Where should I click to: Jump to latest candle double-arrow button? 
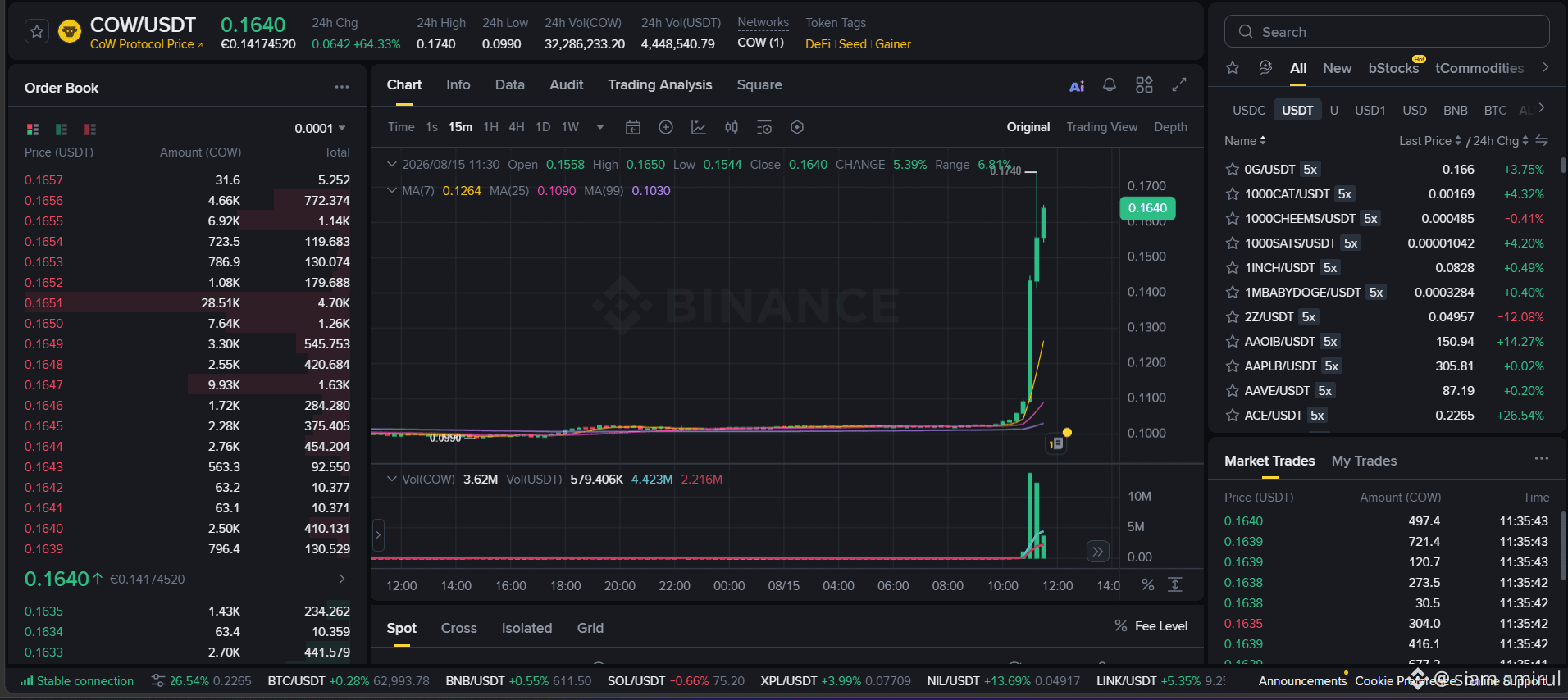[1097, 552]
